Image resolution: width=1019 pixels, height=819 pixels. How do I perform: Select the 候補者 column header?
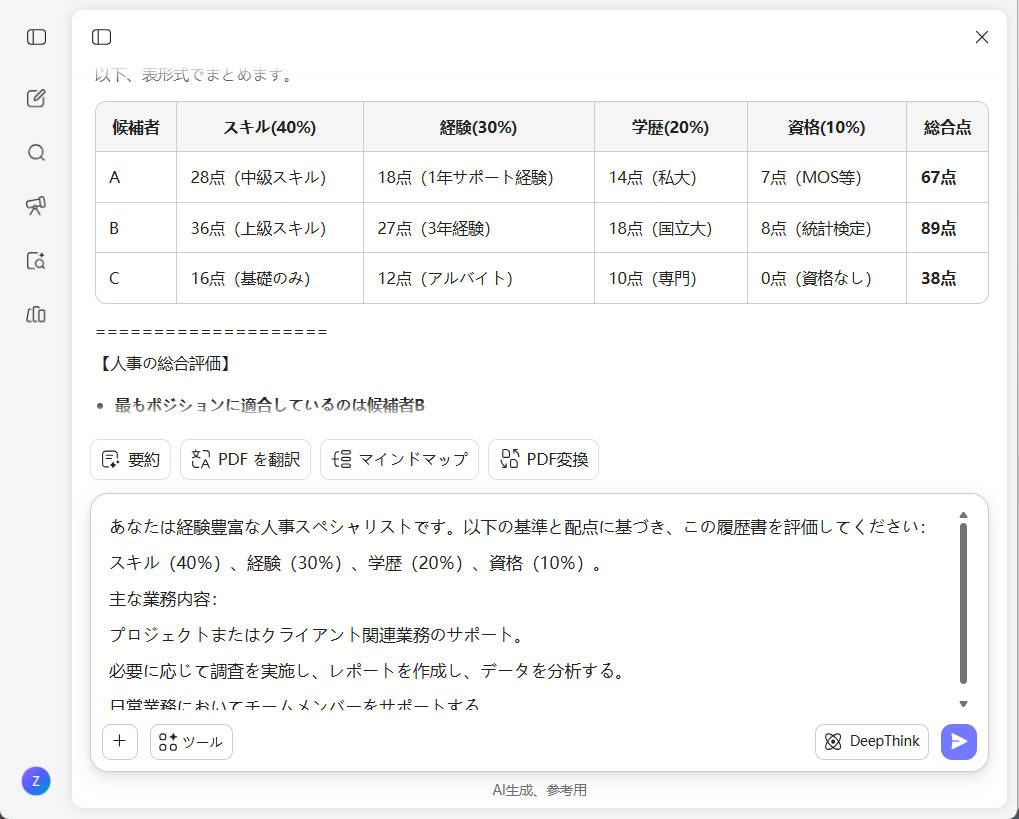[x=136, y=127]
